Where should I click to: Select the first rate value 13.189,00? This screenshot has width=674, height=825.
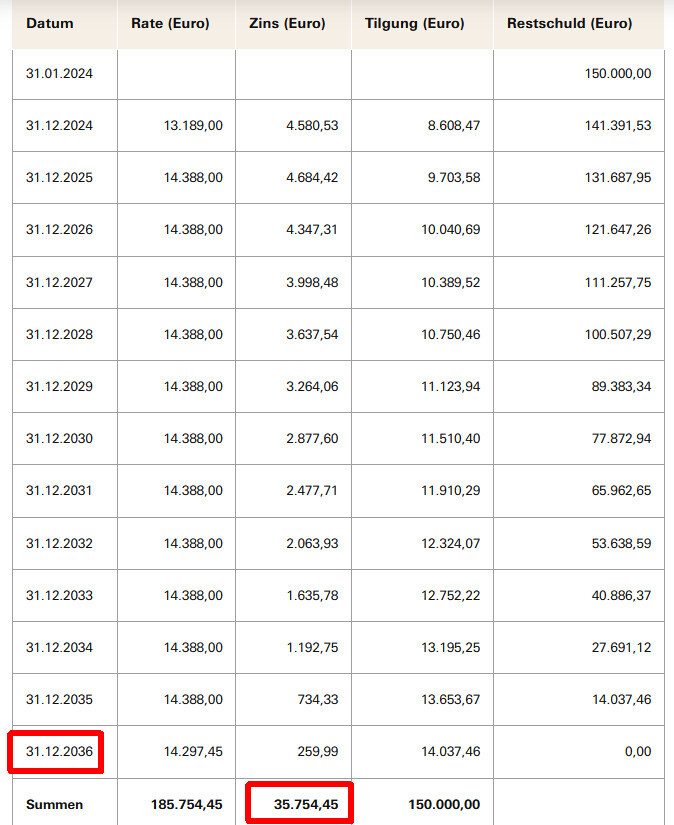tap(193, 126)
